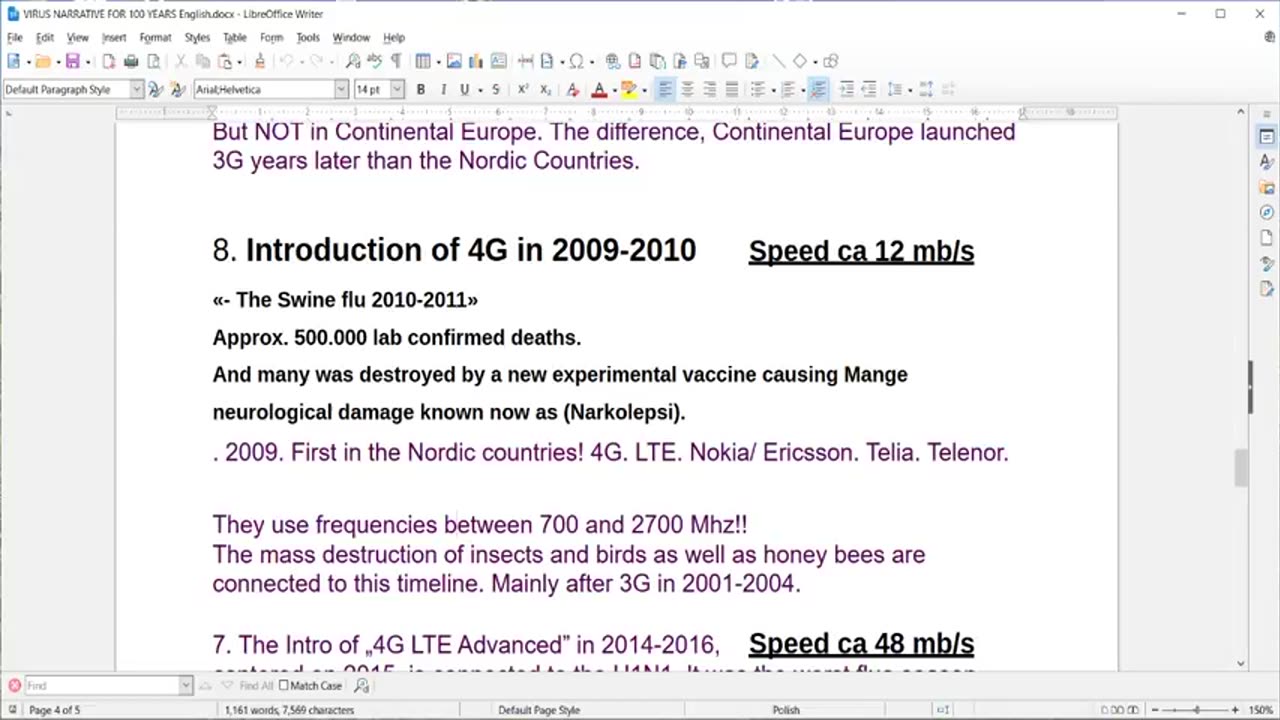Image resolution: width=1280 pixels, height=720 pixels.
Task: Clone formatting with the paintbrush icon
Action: coord(260,61)
